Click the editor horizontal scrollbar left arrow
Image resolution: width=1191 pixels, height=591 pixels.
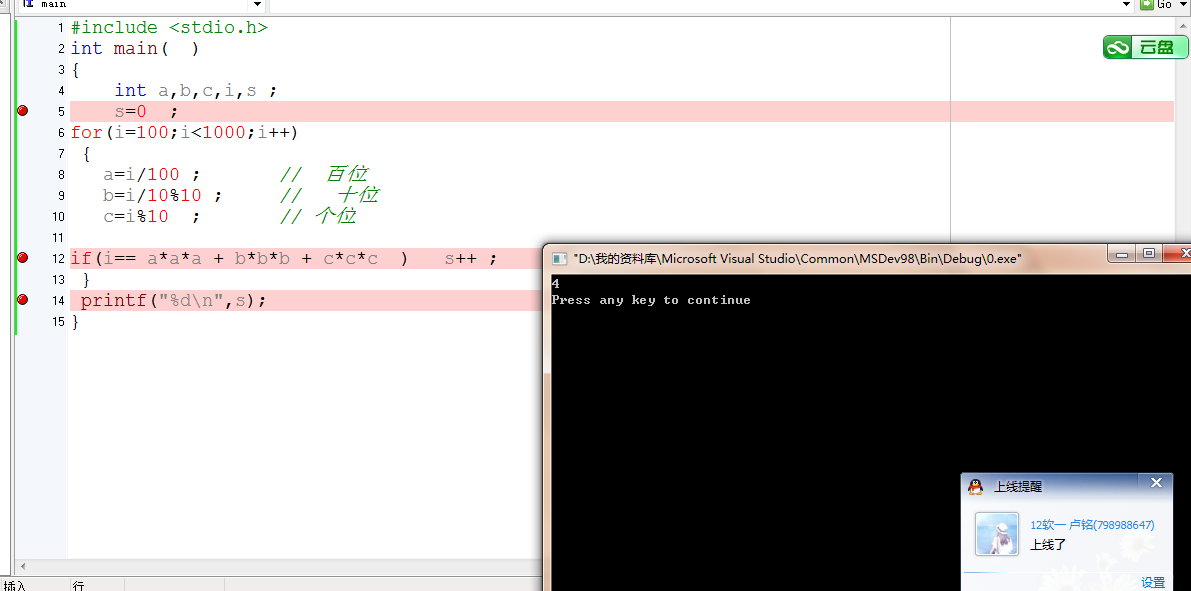pos(24,567)
